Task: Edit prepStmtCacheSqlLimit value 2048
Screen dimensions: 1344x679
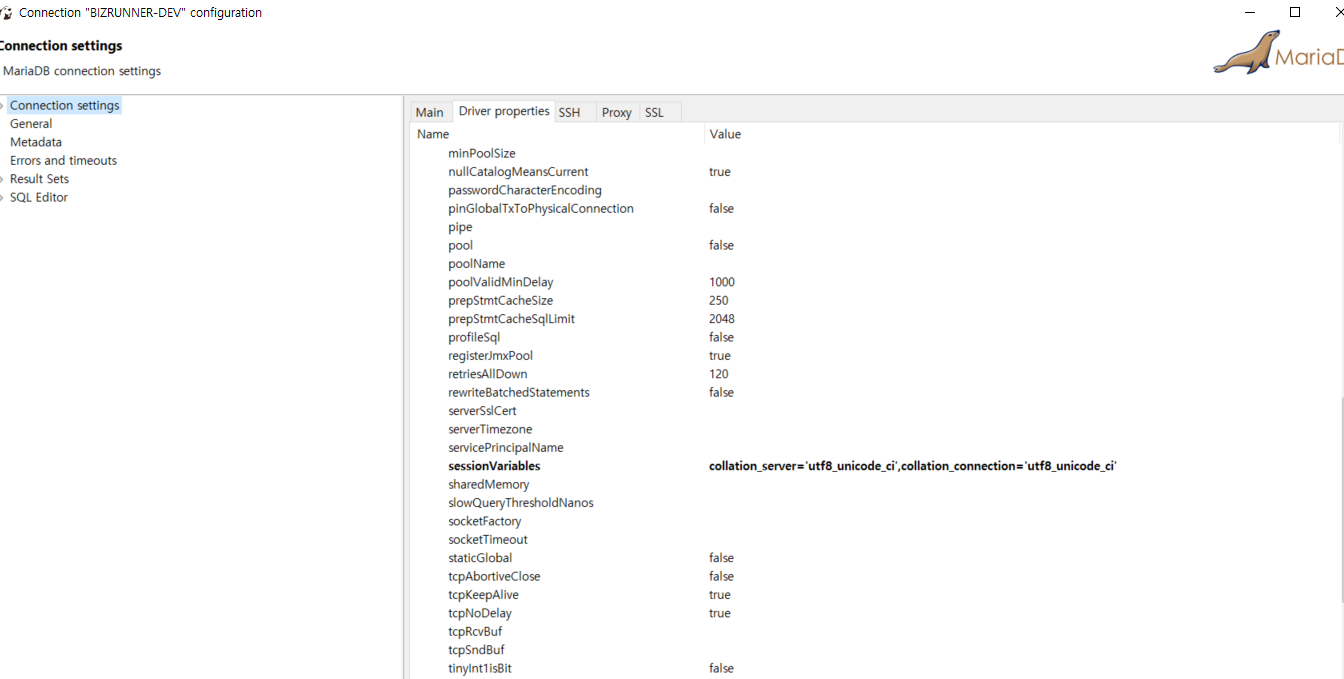Action: [722, 319]
